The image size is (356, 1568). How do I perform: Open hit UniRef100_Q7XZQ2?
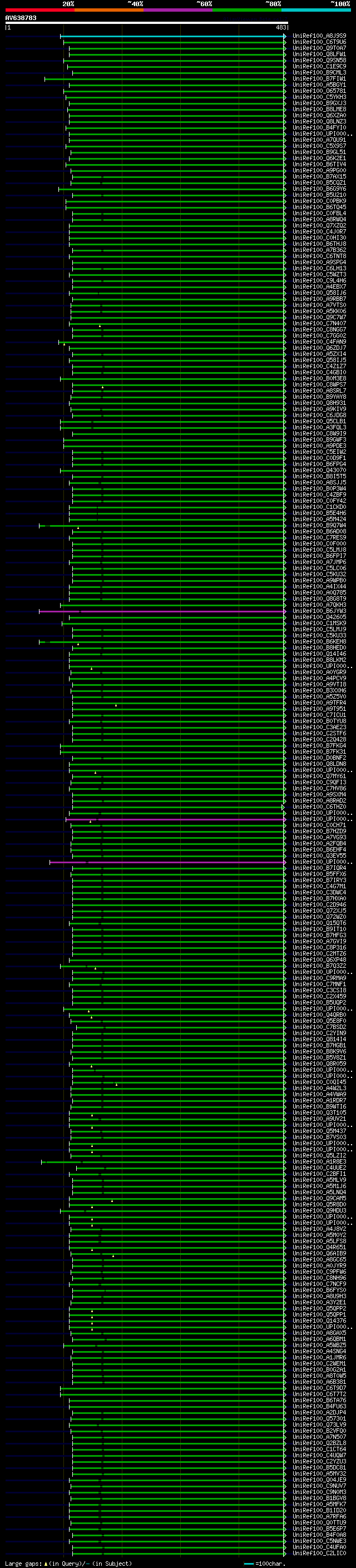pyautogui.click(x=319, y=225)
